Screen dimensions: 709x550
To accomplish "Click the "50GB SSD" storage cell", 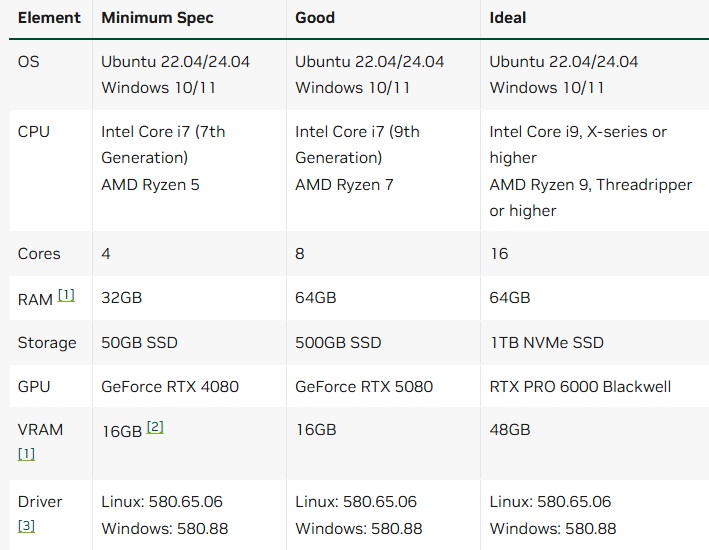I will (x=139, y=342).
